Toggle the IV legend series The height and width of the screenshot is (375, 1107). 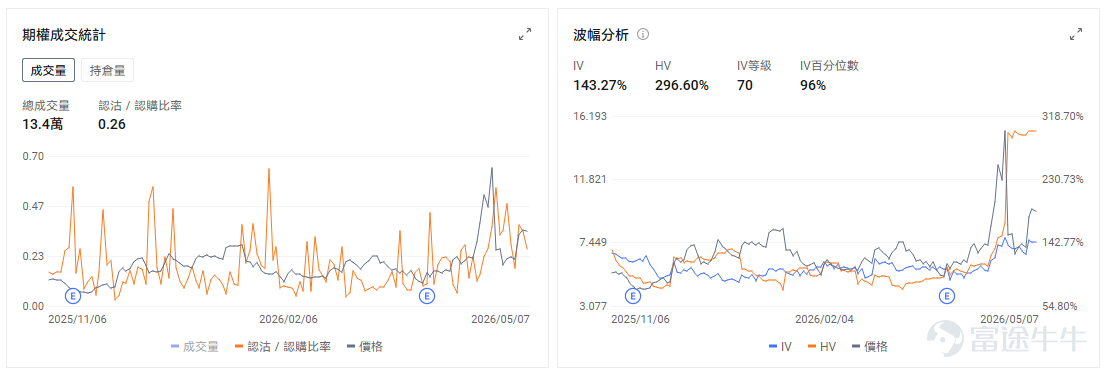779,347
